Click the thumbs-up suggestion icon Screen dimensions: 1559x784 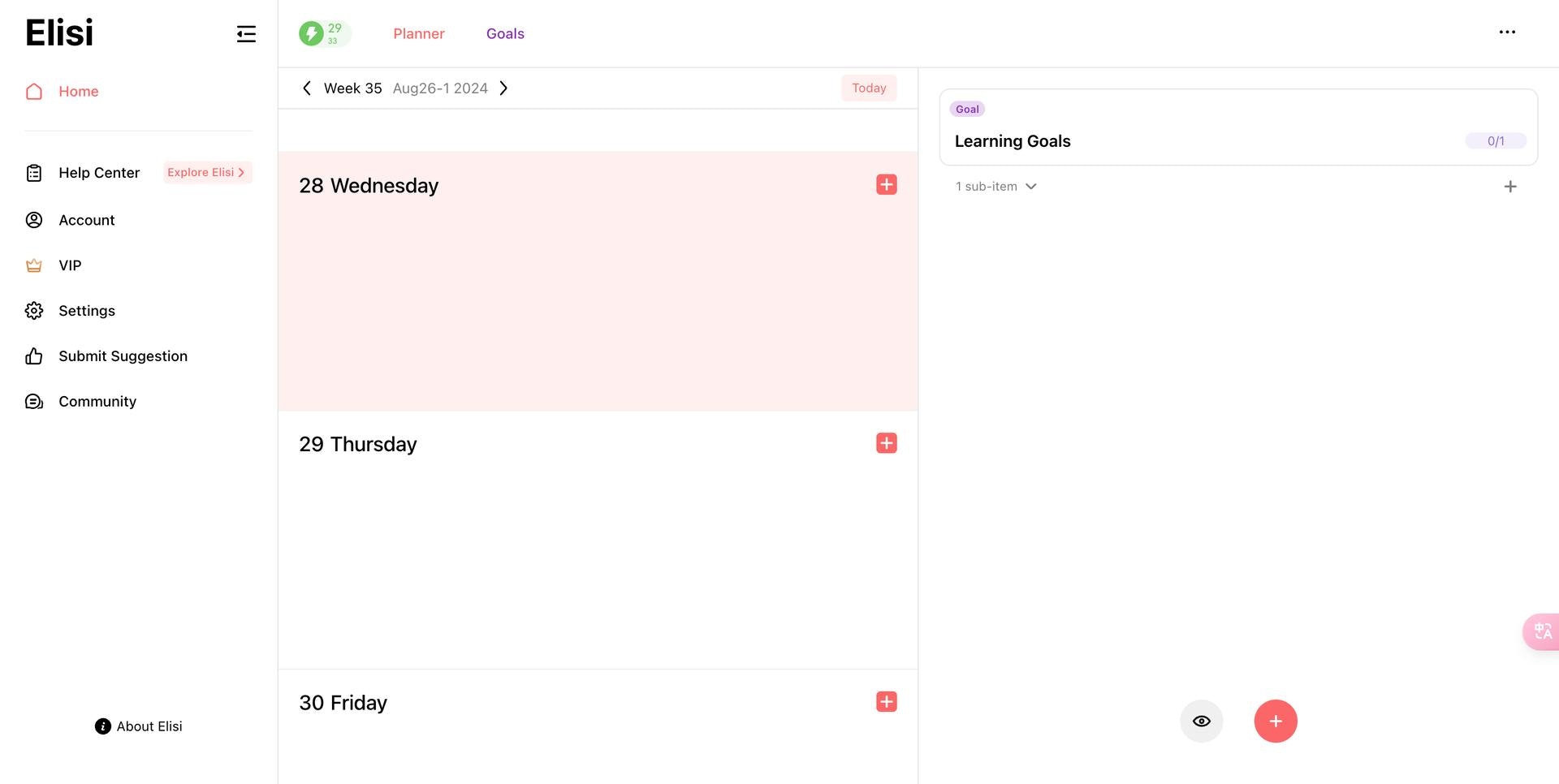click(34, 356)
